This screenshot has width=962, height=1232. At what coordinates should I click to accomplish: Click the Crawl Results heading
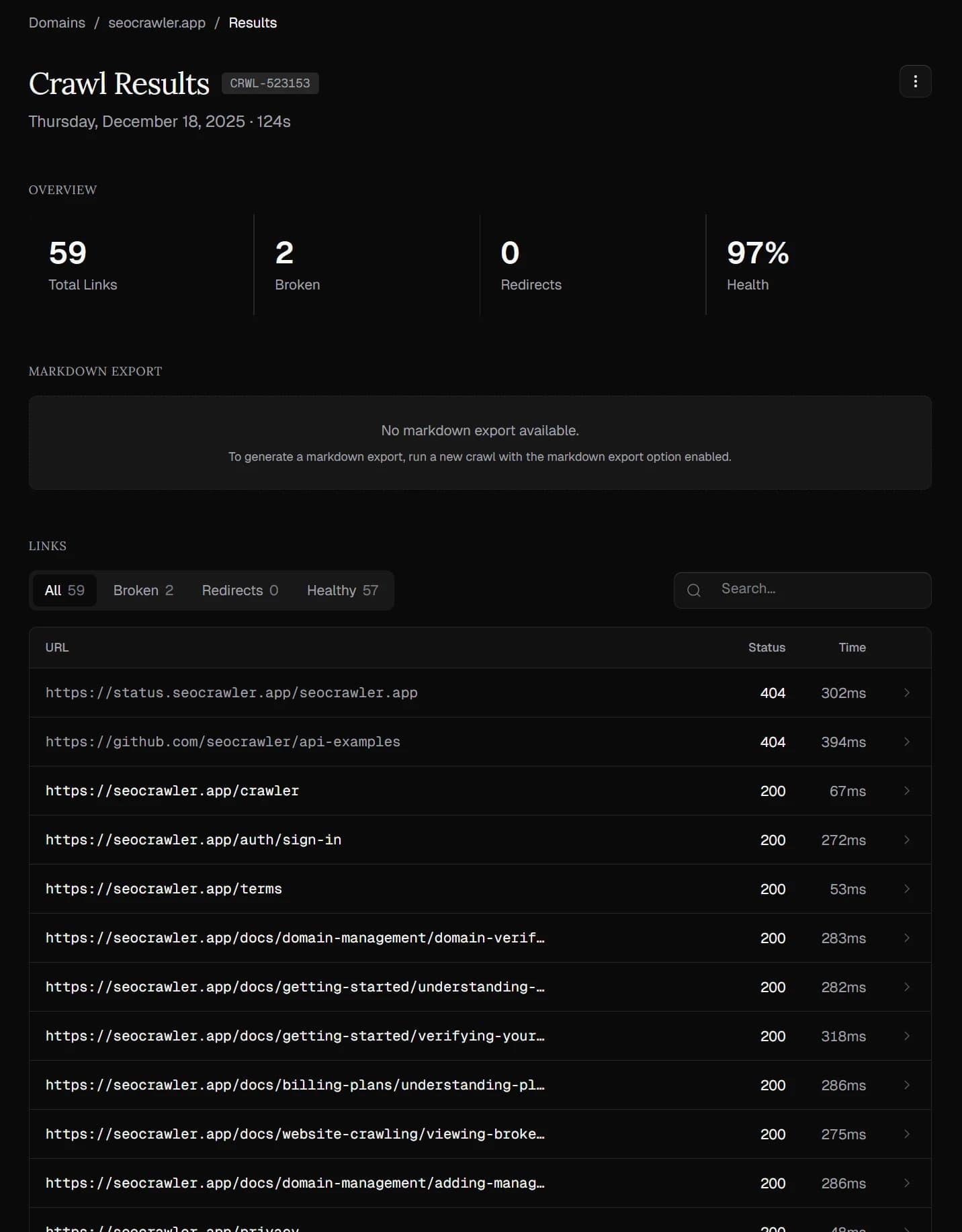pyautogui.click(x=119, y=83)
